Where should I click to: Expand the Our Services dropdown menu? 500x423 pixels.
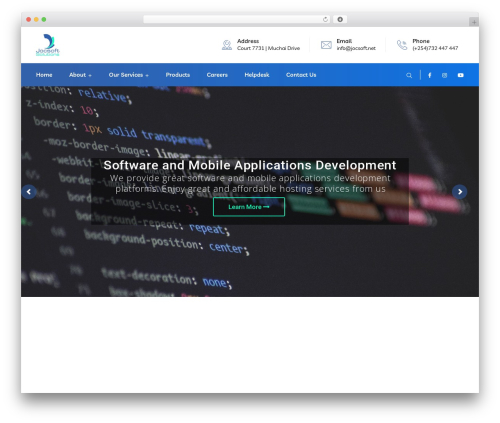coord(129,75)
